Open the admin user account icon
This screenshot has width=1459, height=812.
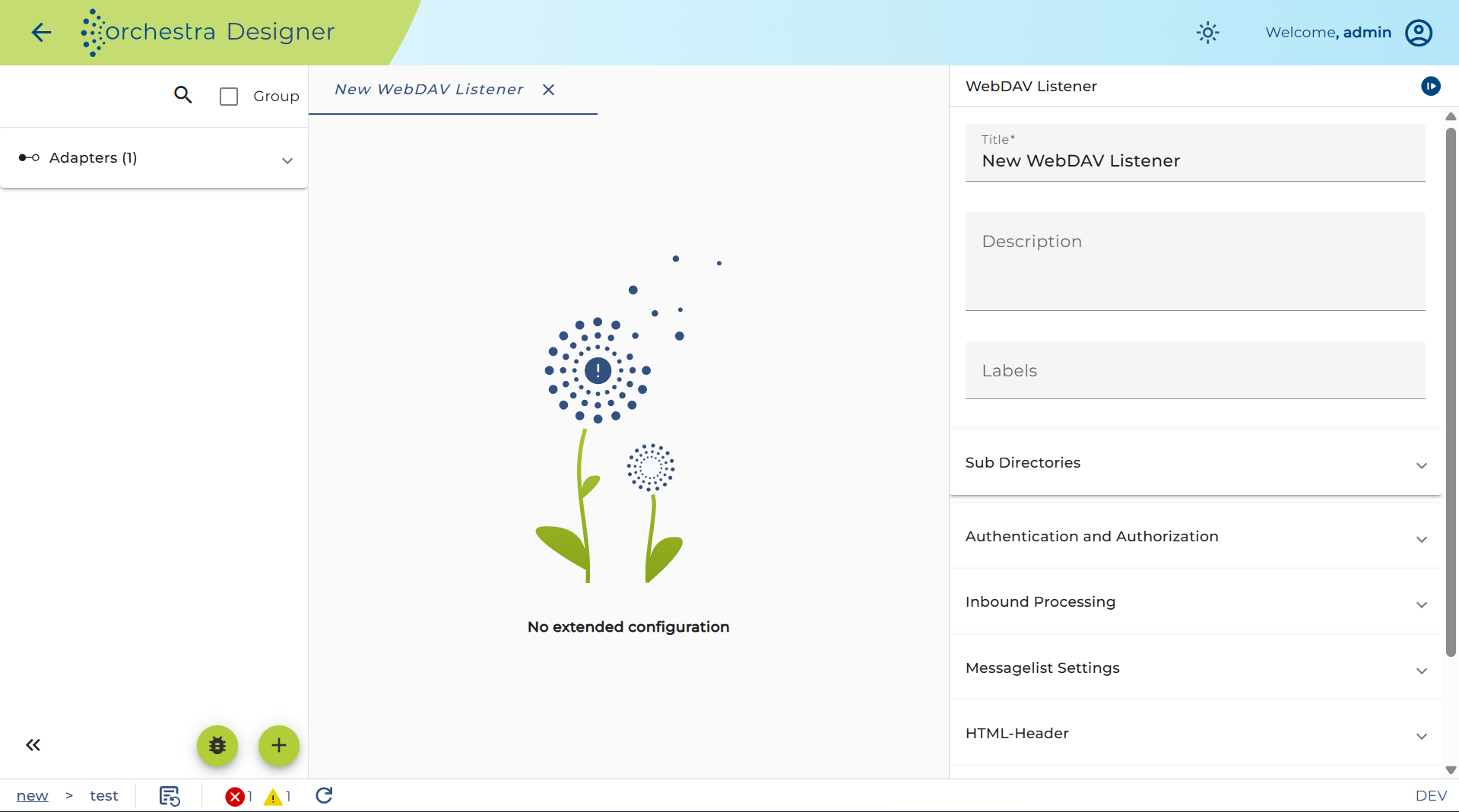tap(1419, 33)
